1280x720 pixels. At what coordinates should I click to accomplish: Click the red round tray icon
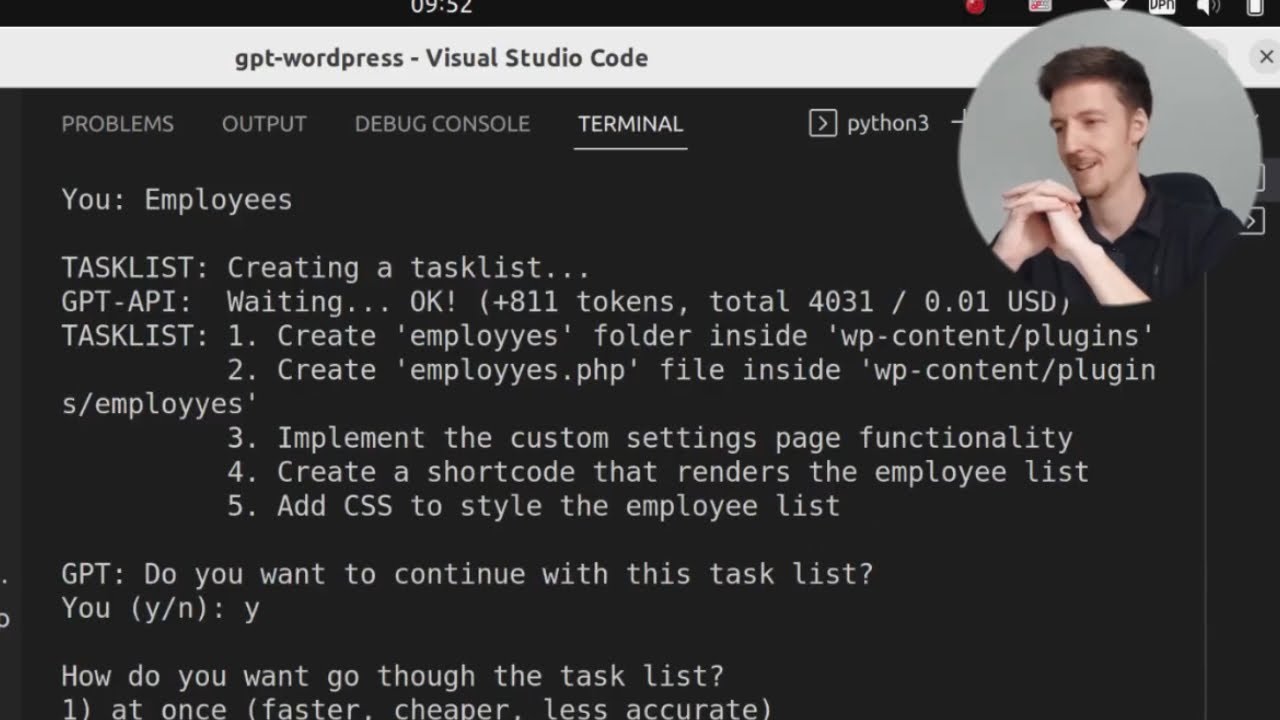[x=975, y=6]
